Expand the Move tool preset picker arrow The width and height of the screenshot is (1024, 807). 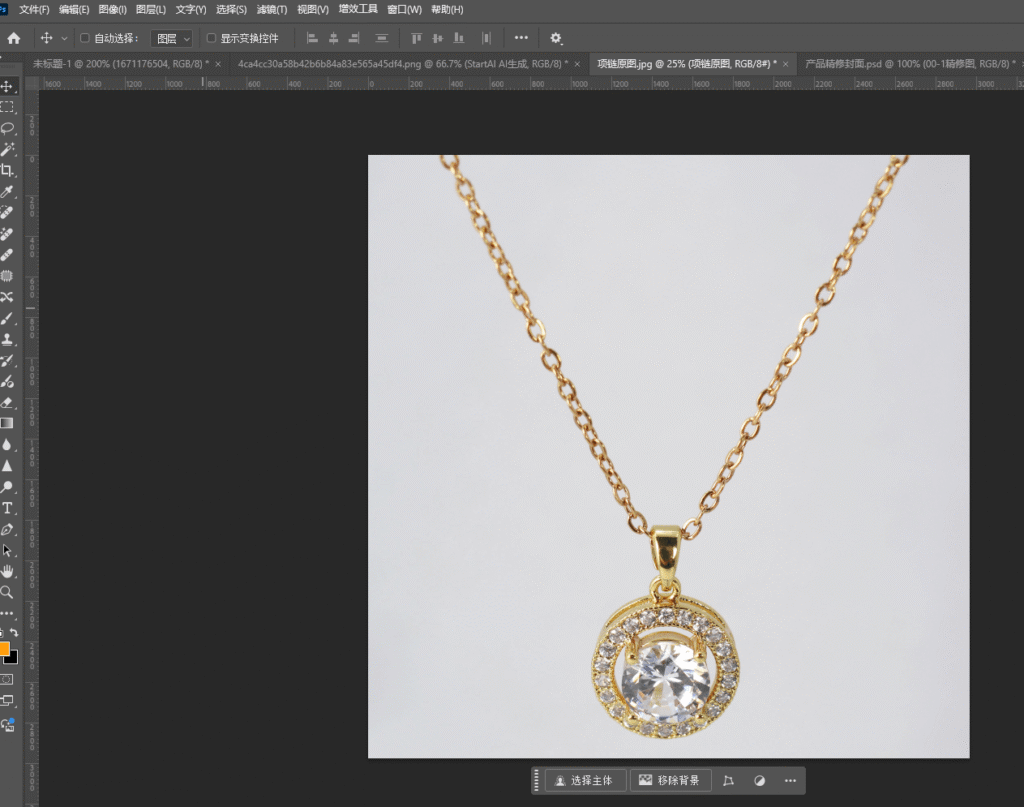coord(65,38)
